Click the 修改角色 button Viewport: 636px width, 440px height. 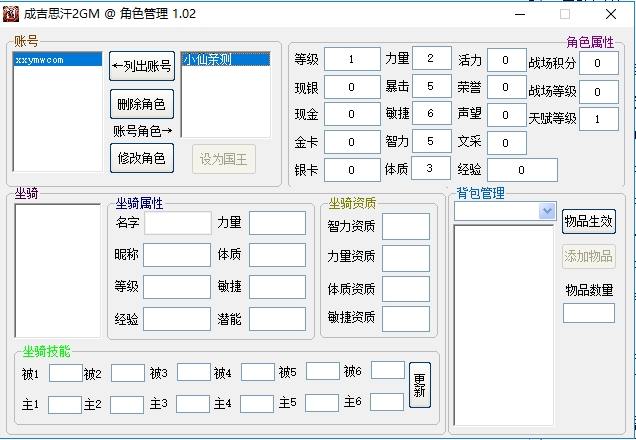coord(142,158)
